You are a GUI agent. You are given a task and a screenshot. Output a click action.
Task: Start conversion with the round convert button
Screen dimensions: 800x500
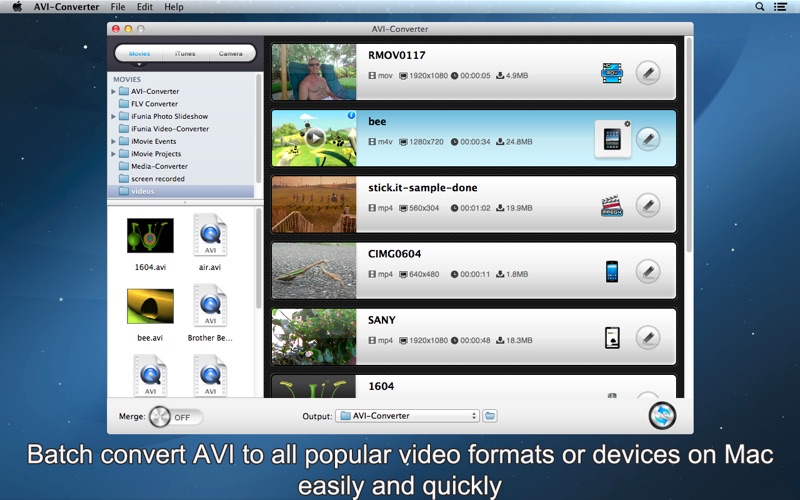(662, 416)
